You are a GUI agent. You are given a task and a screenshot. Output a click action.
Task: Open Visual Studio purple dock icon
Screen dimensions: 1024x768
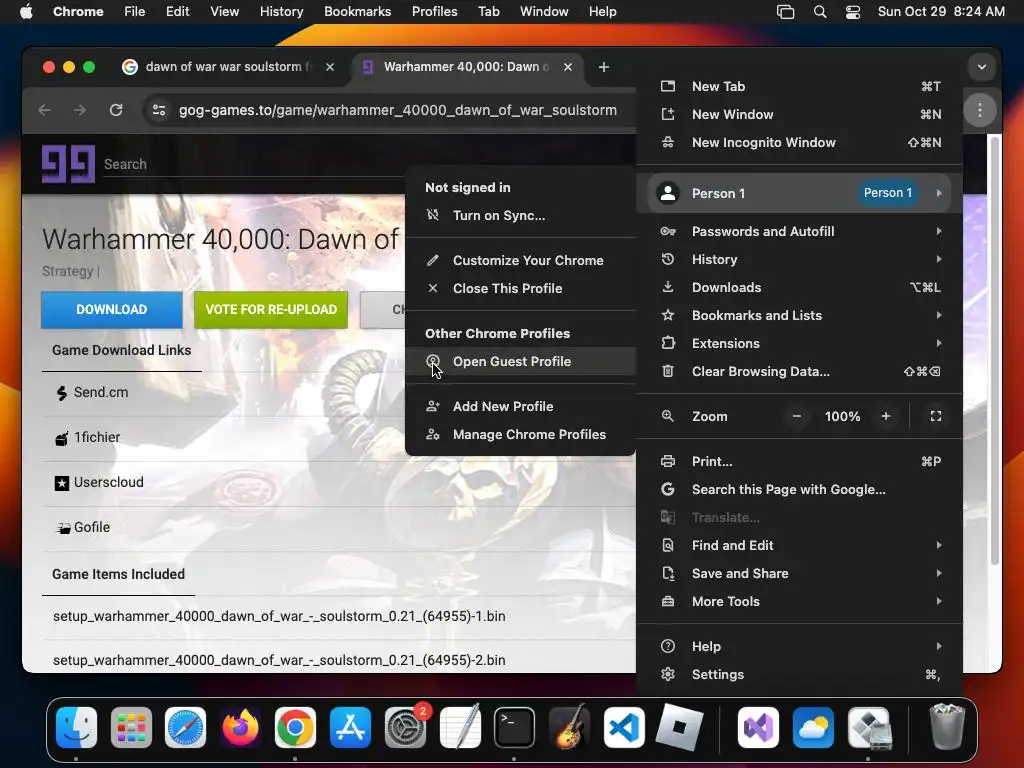758,727
